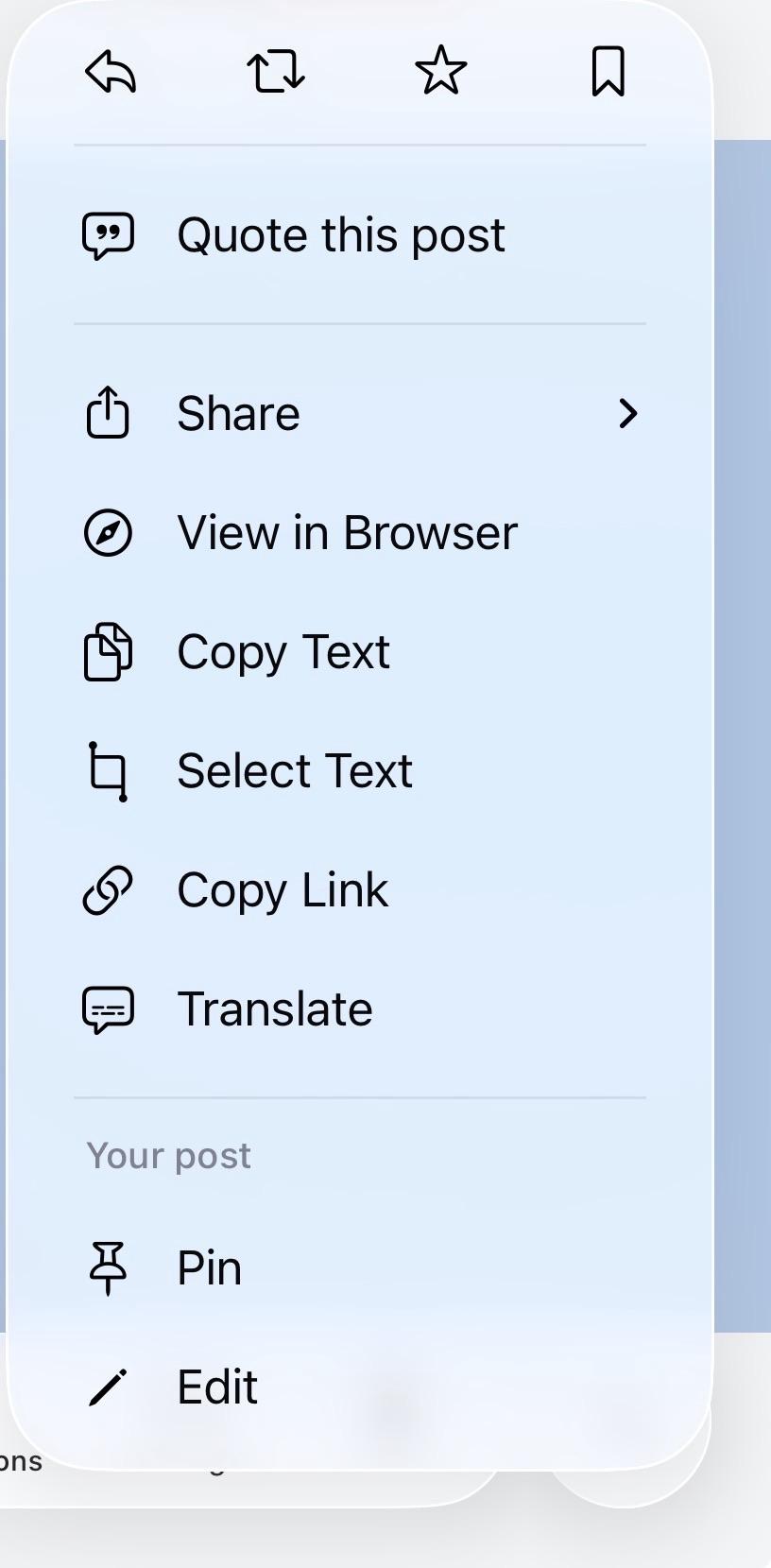Screen dimensions: 771x1568
Task: Click the quote bubble icon
Action: (109, 235)
